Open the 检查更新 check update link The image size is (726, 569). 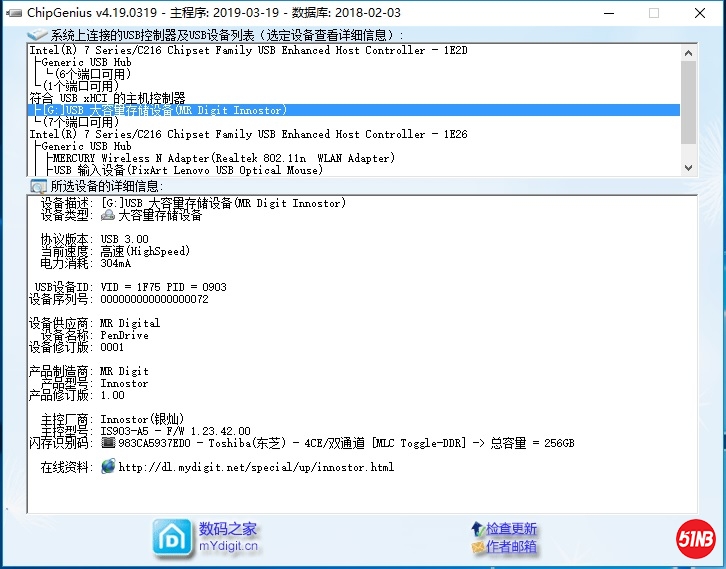(511, 529)
